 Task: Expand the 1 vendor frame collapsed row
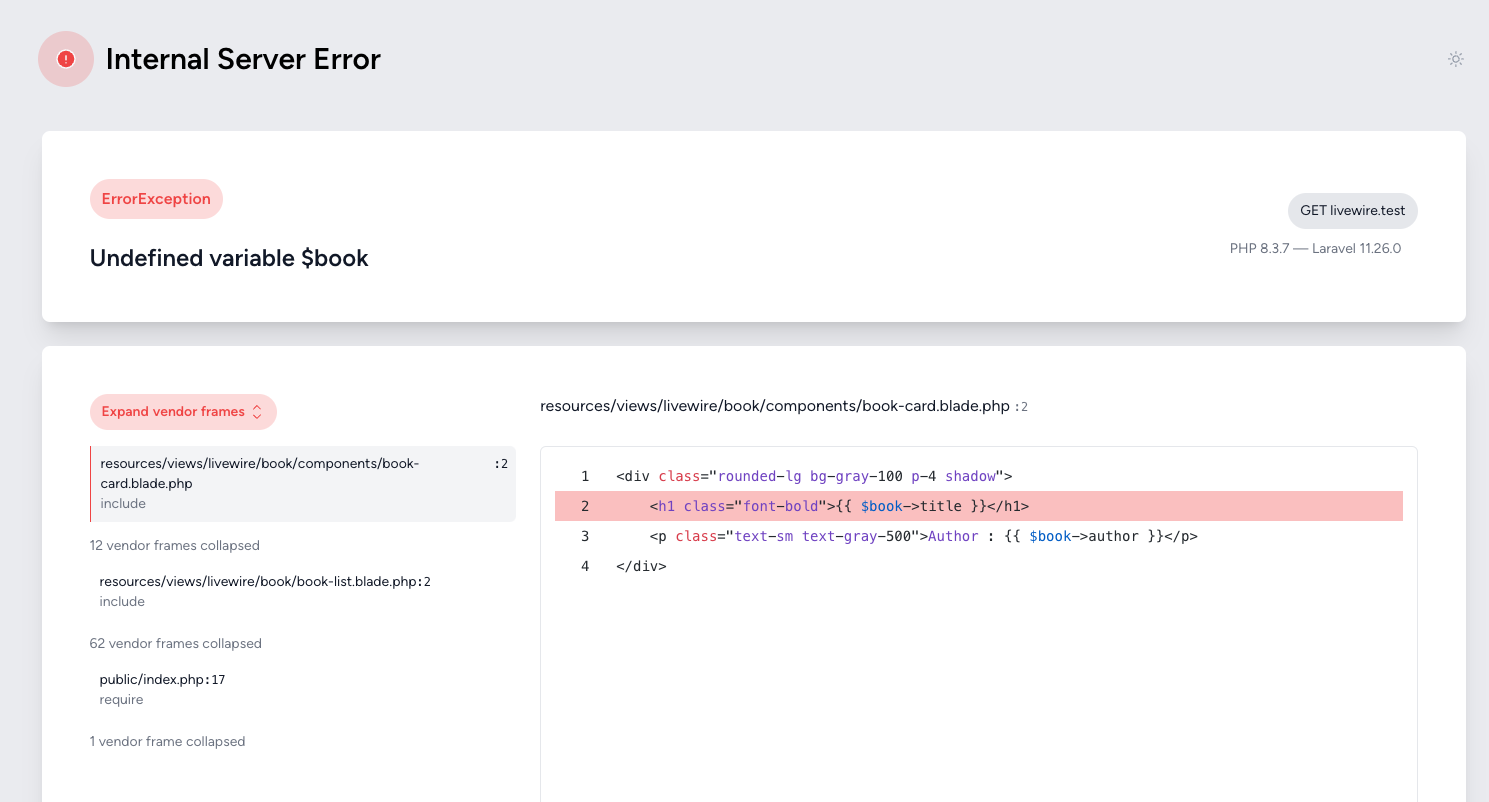coord(168,741)
